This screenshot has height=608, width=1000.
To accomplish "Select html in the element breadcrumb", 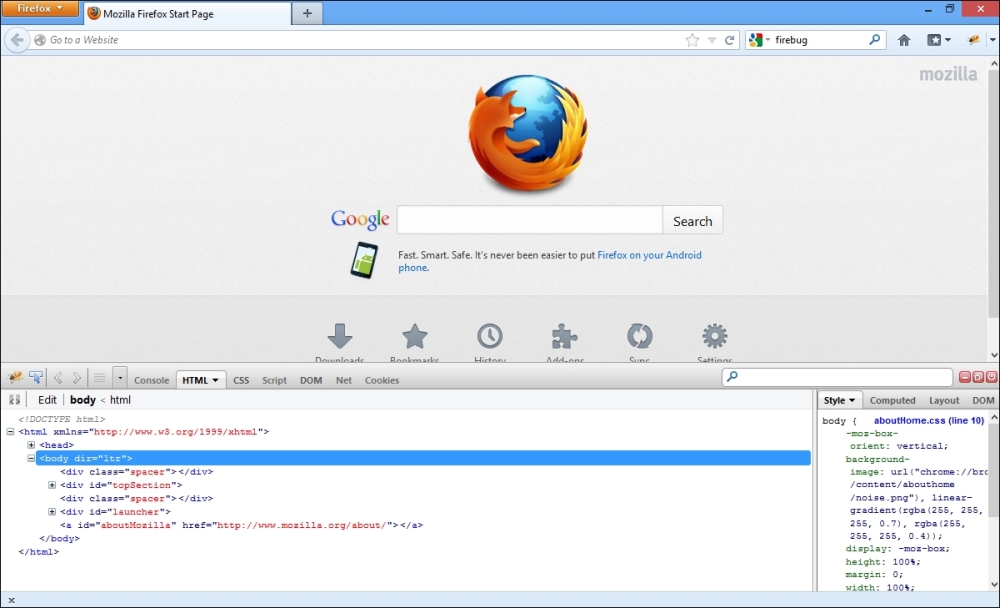I will pos(120,400).
